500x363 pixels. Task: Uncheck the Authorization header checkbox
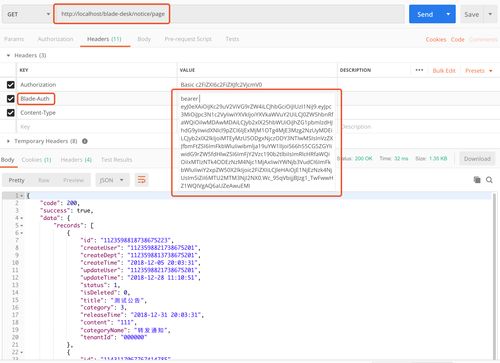(x=11, y=85)
